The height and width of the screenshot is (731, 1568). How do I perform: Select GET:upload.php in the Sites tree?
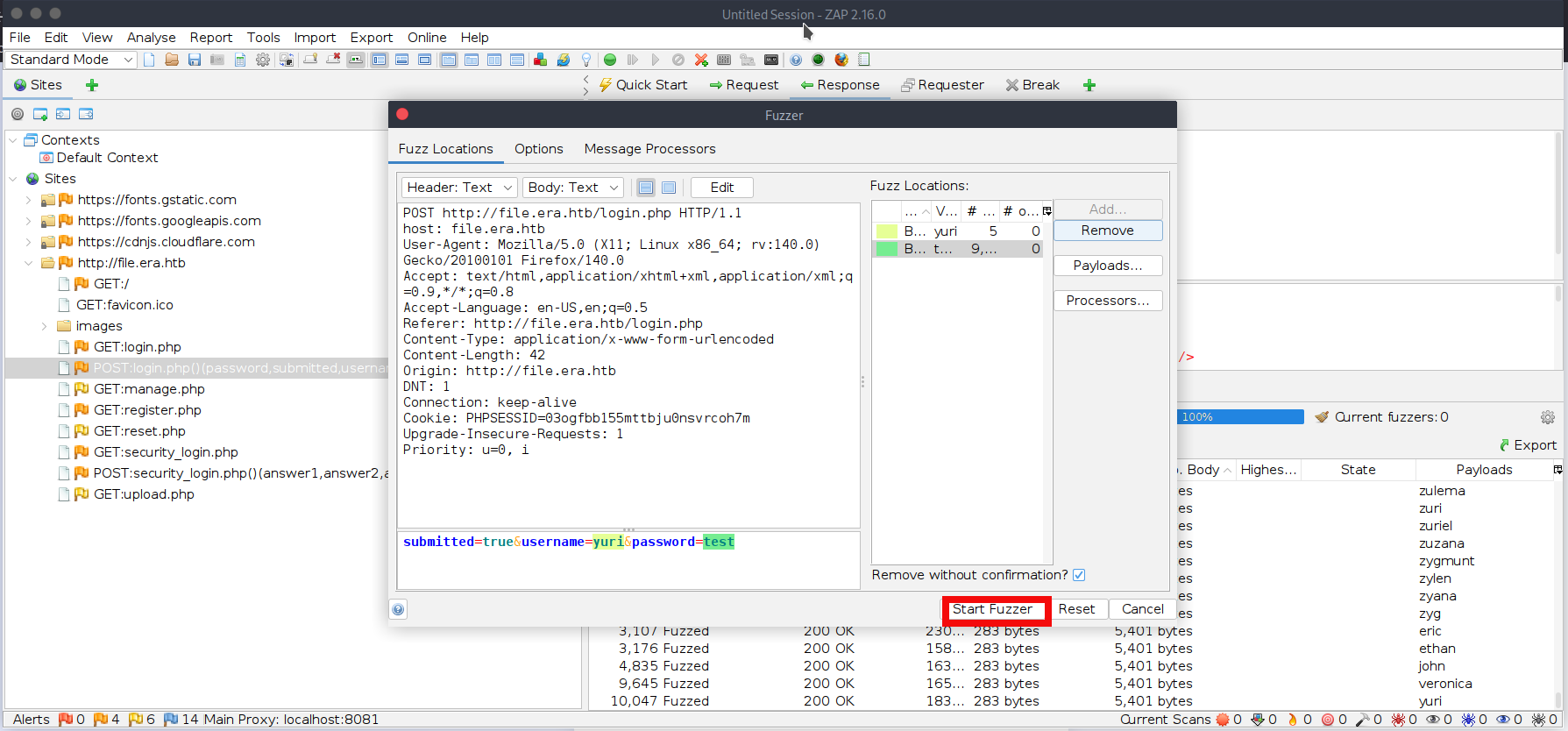pyautogui.click(x=144, y=494)
